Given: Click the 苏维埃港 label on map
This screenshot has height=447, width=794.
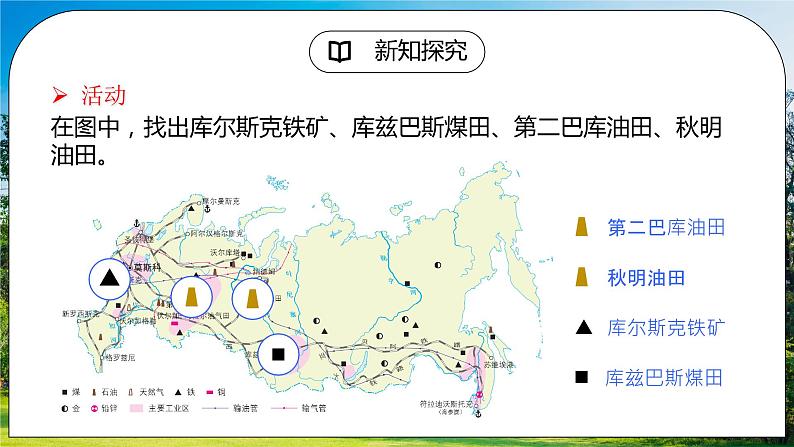Looking at the screenshot, I should click(x=498, y=364).
